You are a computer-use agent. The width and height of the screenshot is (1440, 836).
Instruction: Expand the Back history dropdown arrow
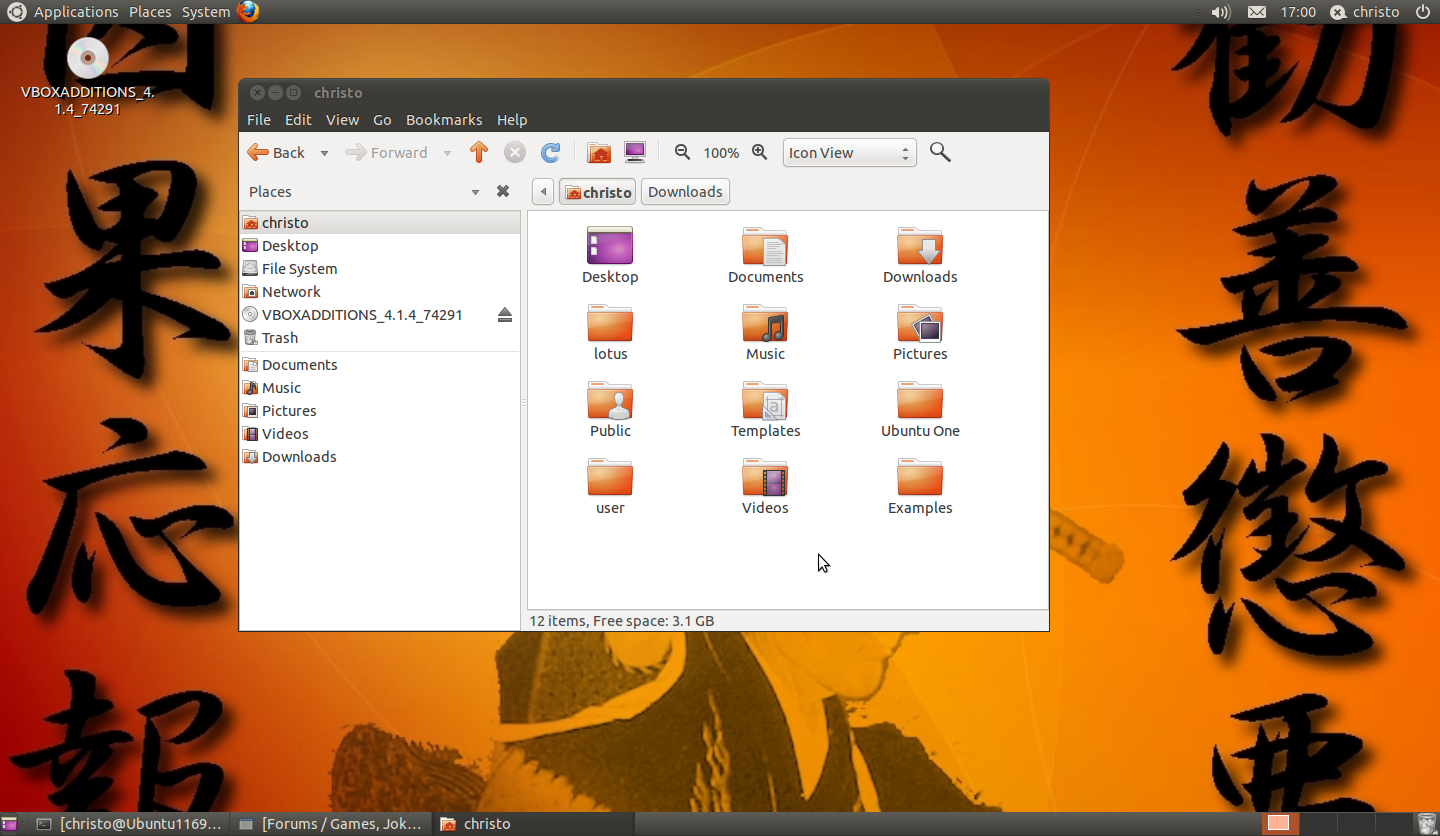coord(324,153)
